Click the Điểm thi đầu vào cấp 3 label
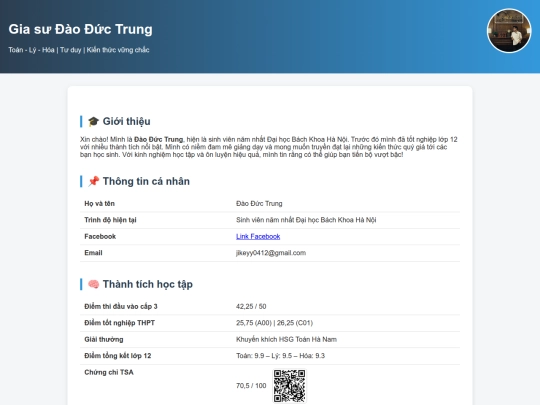This screenshot has height=405, width=540. pyautogui.click(x=121, y=306)
